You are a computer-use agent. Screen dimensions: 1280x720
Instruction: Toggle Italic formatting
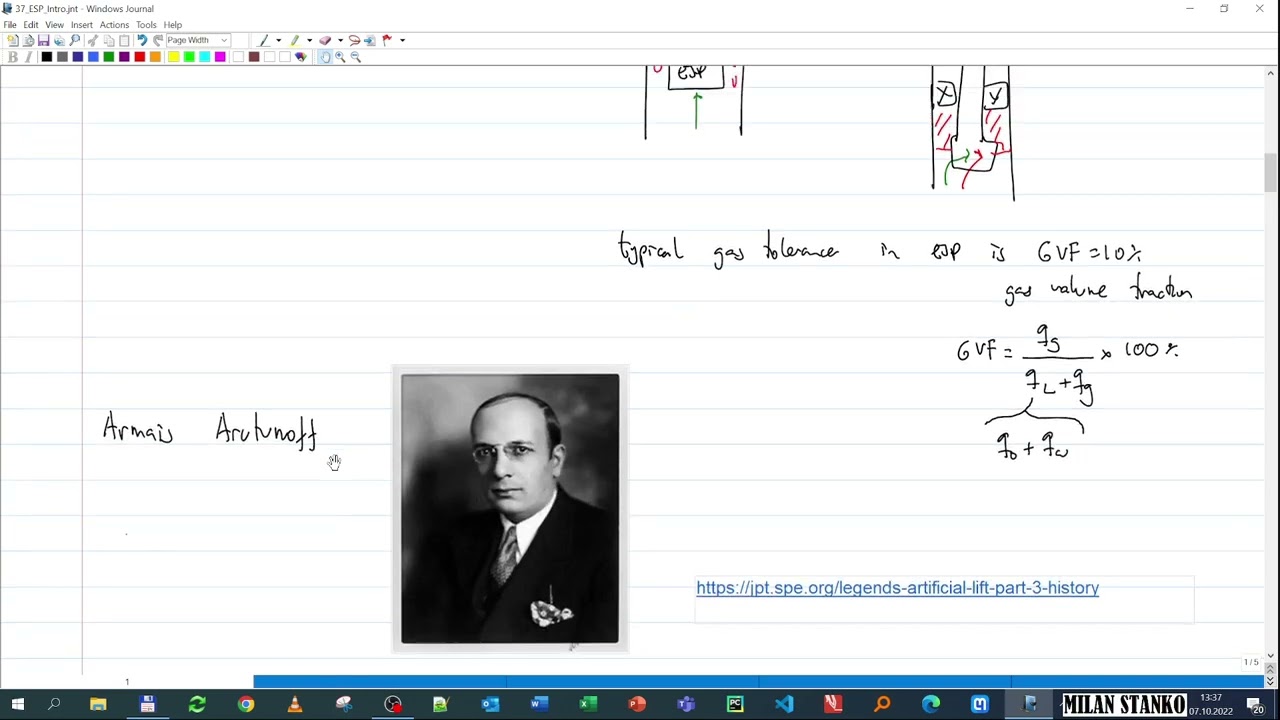pyautogui.click(x=28, y=57)
